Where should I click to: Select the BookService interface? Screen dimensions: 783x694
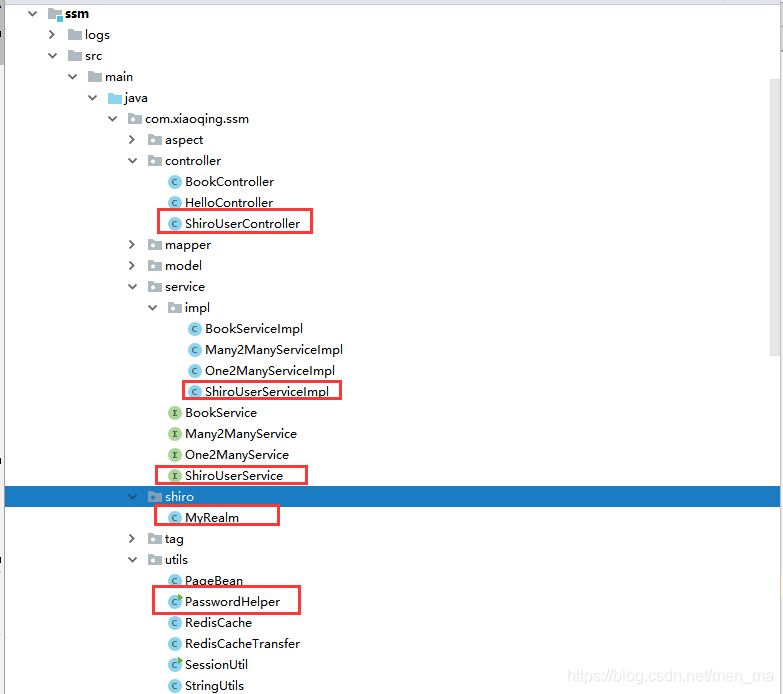[x=221, y=412]
